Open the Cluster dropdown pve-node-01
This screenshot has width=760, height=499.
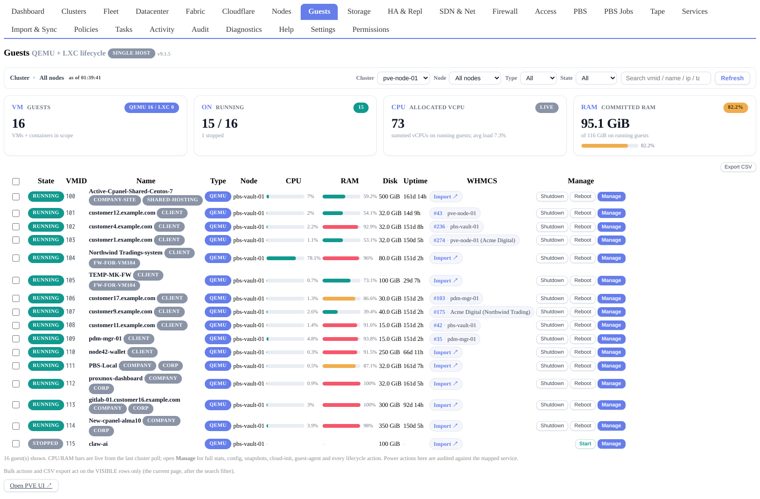pyautogui.click(x=403, y=78)
